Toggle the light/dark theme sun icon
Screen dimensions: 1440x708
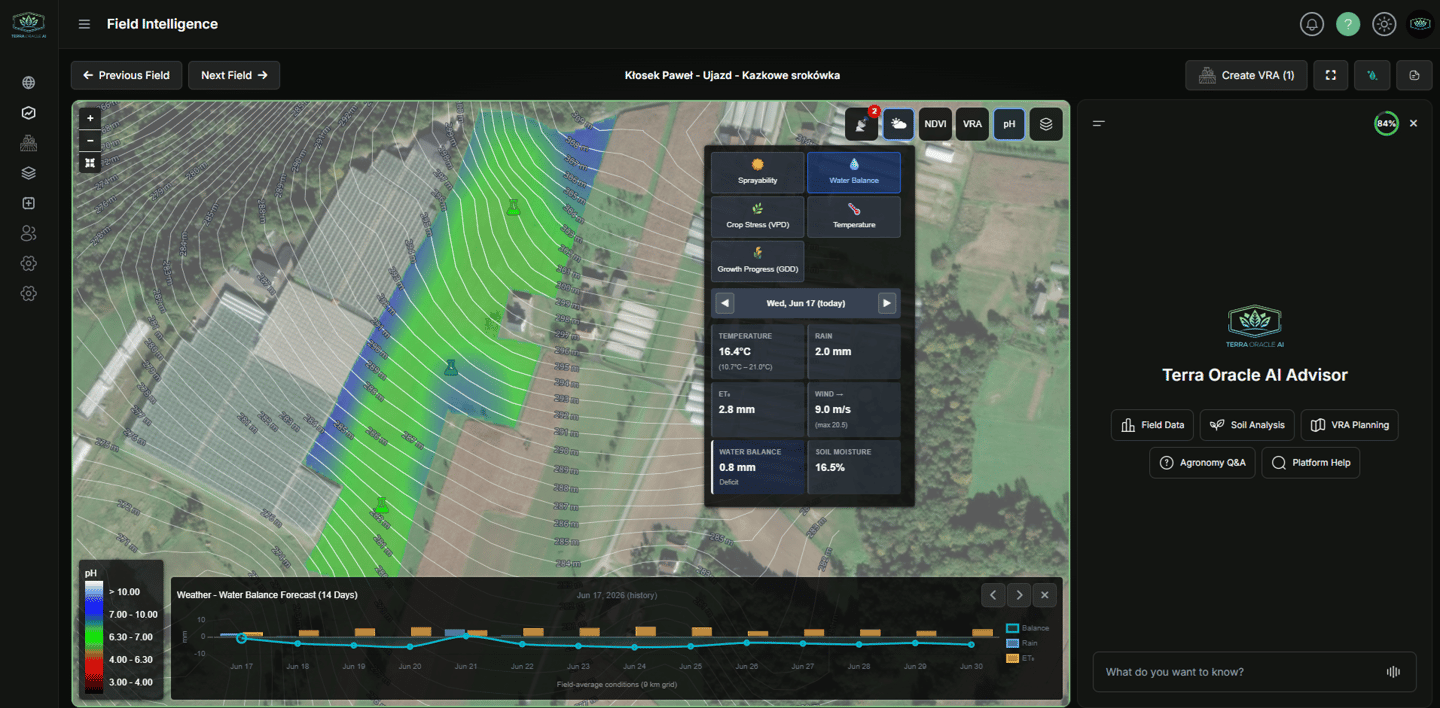click(x=1384, y=24)
